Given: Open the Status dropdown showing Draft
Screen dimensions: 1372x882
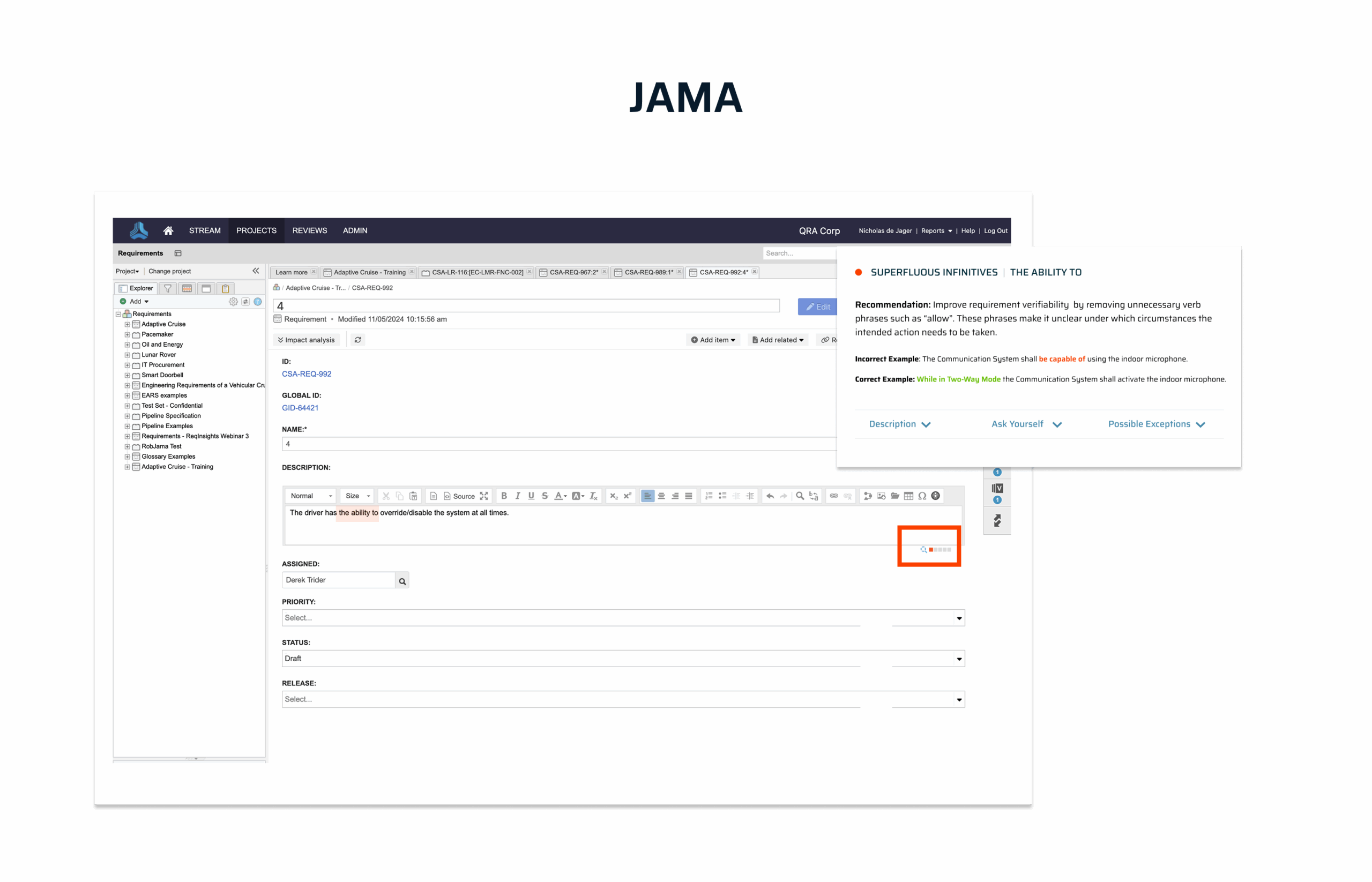Looking at the screenshot, I should [x=623, y=659].
